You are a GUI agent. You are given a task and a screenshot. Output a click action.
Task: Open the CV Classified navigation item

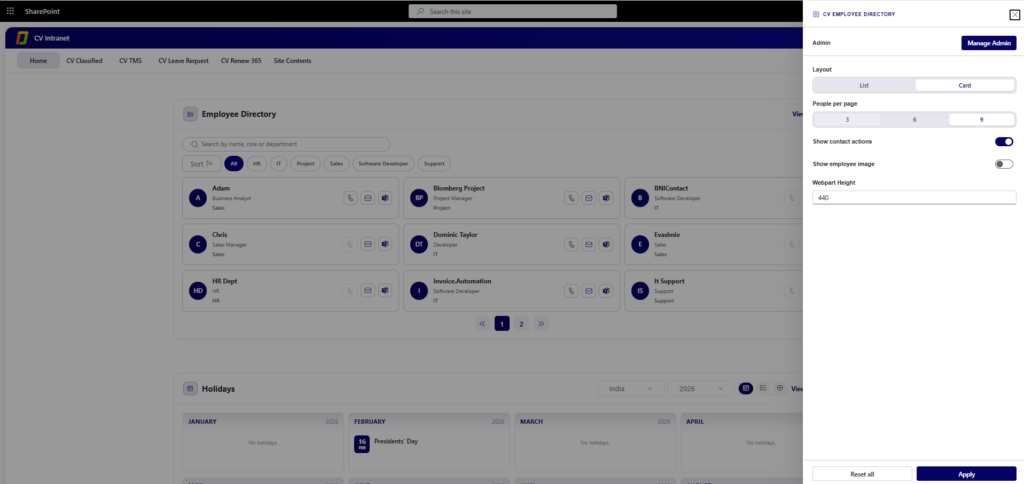point(84,61)
